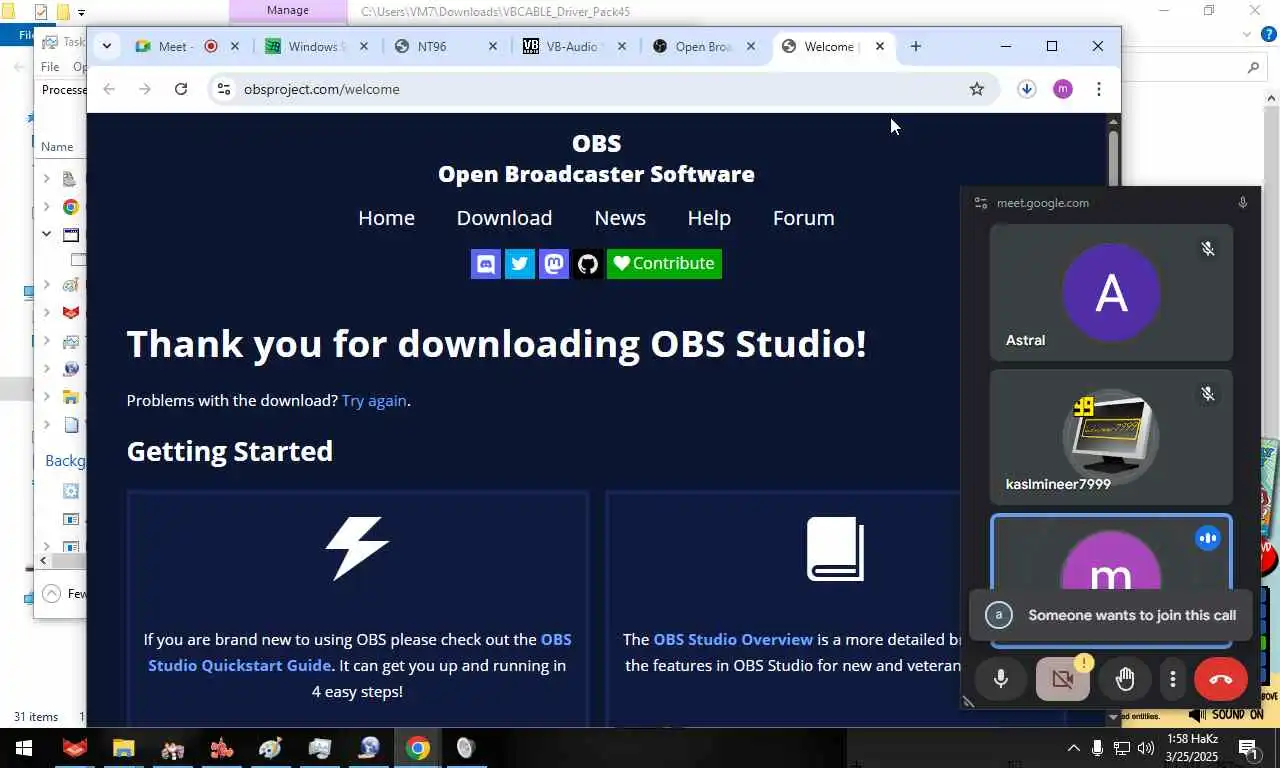Image resolution: width=1280 pixels, height=768 pixels.
Task: Raise hand in the Meet call
Action: (x=1125, y=679)
